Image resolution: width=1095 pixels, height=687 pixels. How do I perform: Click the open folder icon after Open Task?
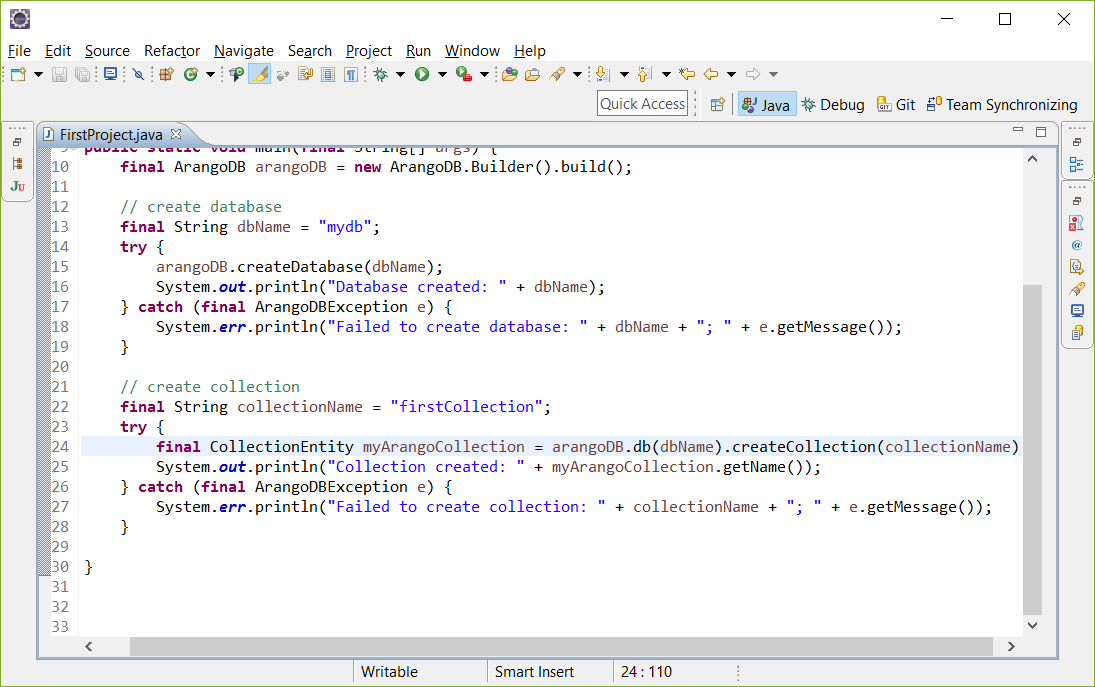tap(532, 74)
